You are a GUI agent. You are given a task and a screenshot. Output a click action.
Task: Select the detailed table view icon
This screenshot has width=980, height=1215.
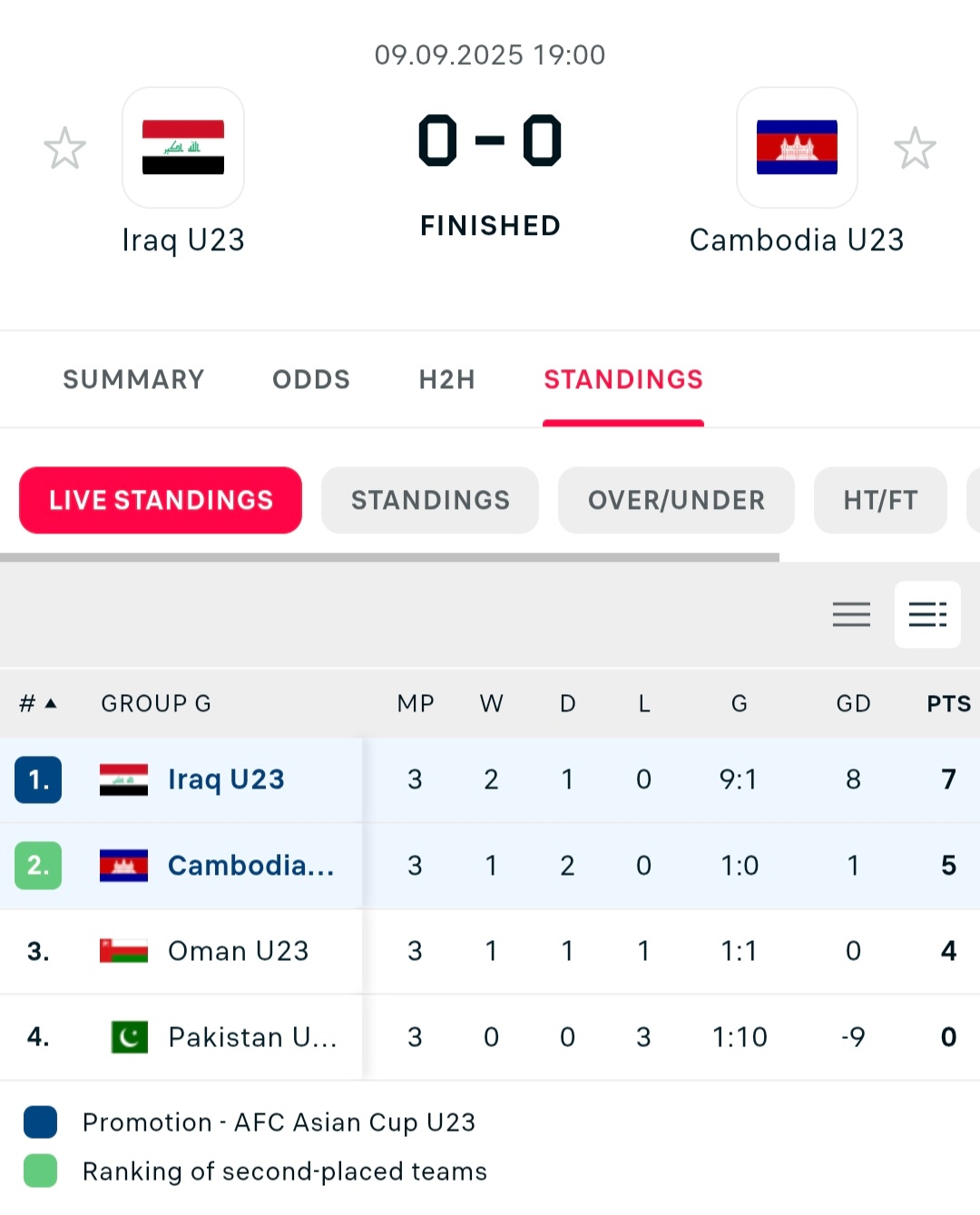pos(927,614)
